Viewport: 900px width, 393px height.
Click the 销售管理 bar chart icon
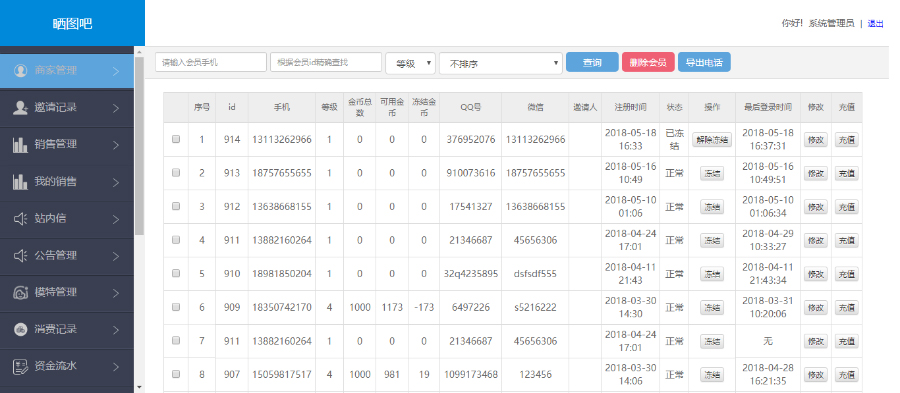pos(21,145)
